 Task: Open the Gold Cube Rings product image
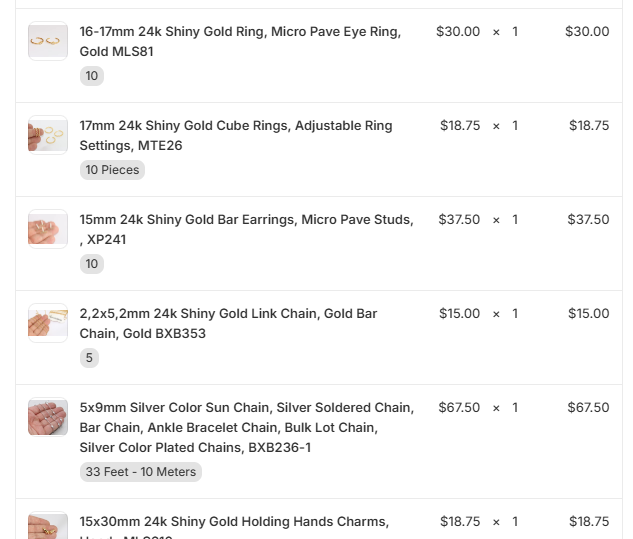pyautogui.click(x=48, y=135)
